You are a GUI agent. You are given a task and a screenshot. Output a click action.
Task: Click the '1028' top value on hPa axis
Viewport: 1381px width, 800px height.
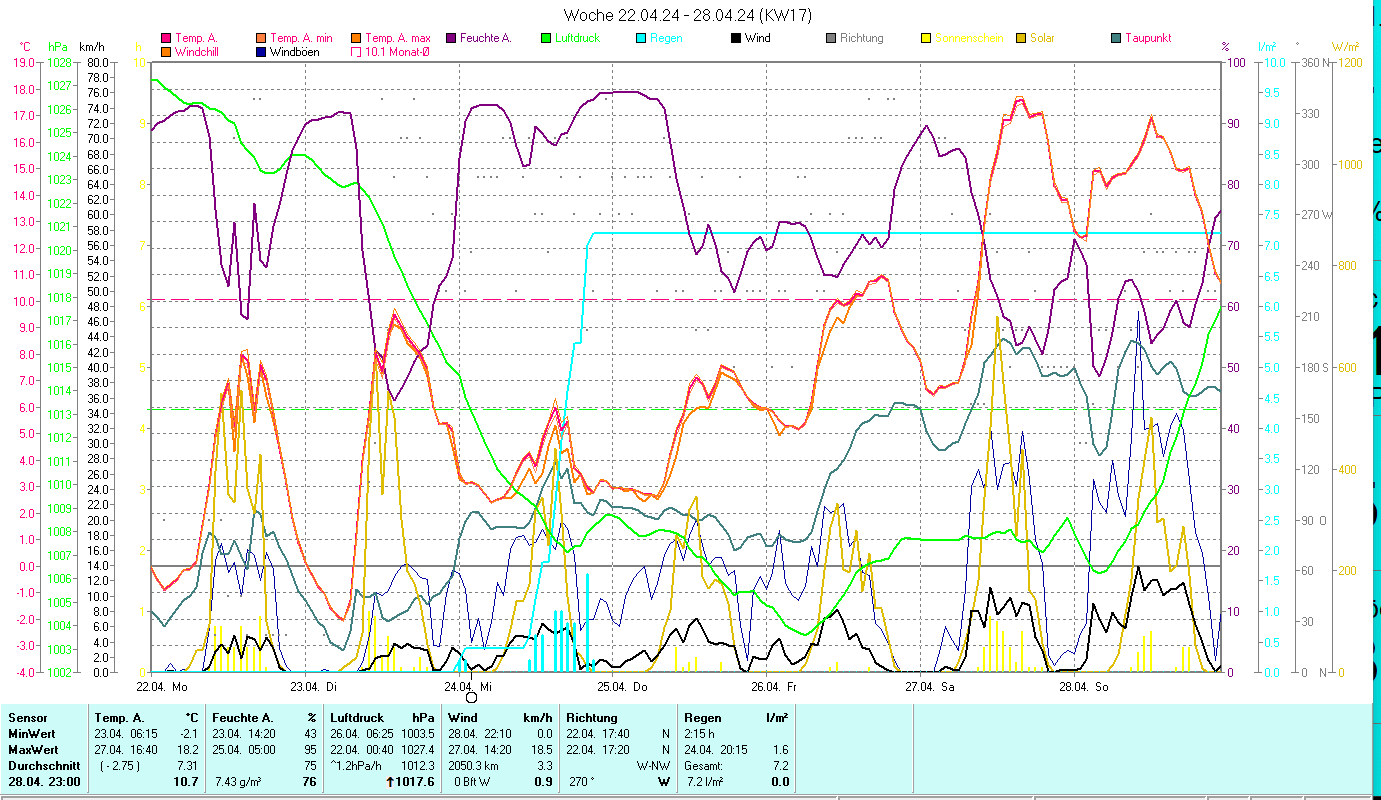[61, 62]
